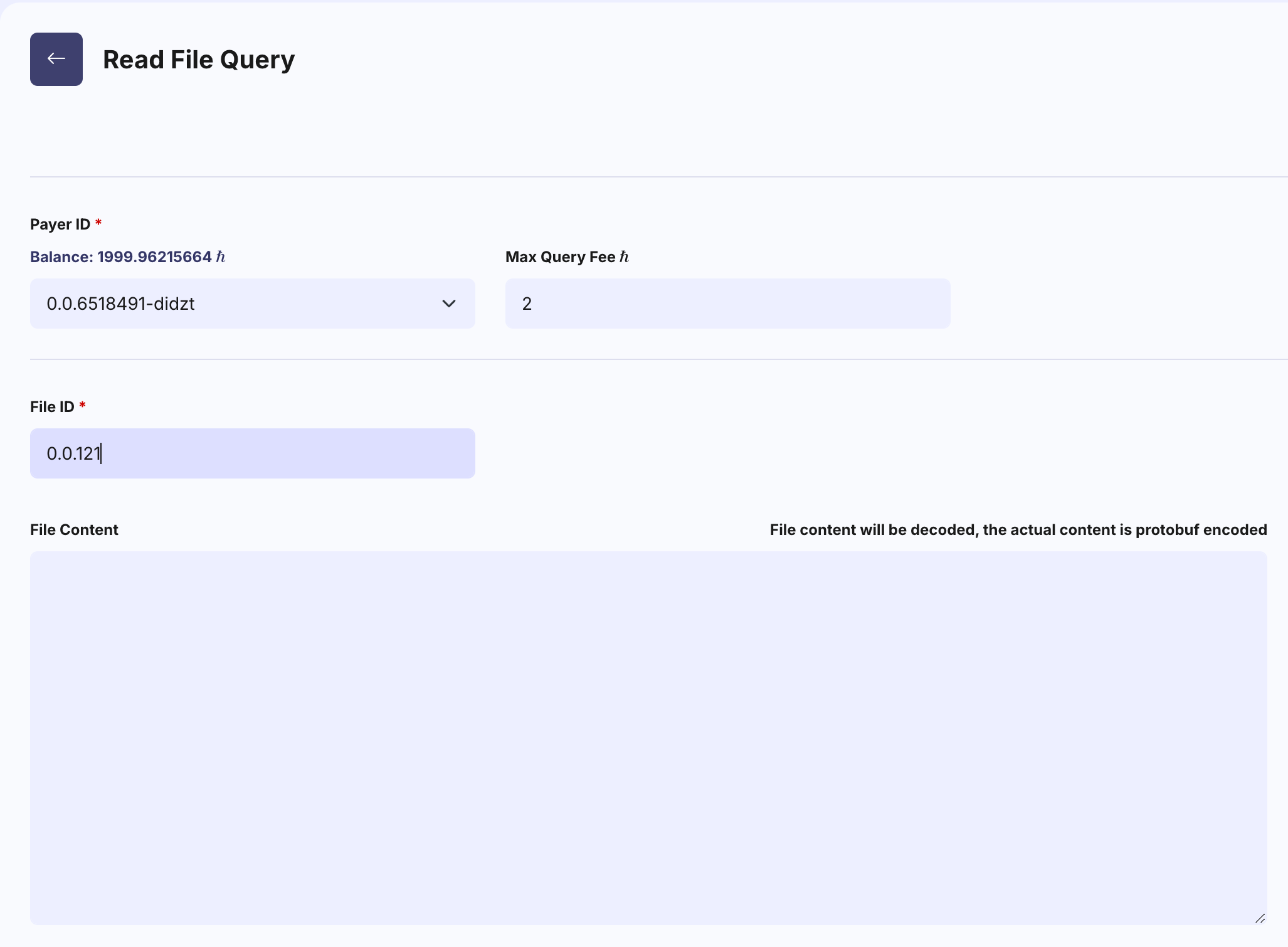Click the red asterisk next to Payer ID
Screen dimensions: 1288x947
click(x=98, y=223)
